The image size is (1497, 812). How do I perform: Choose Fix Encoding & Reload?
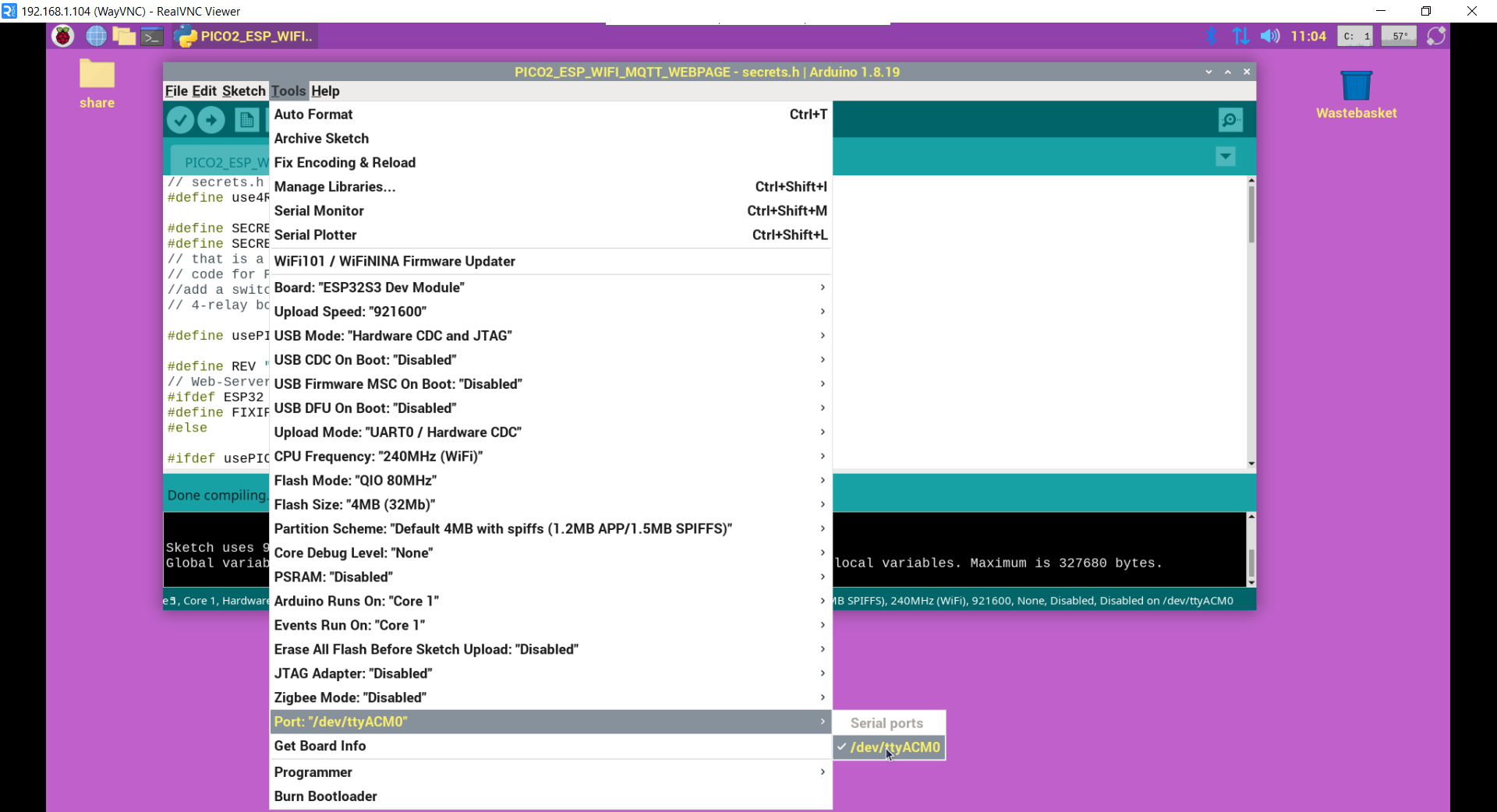[x=550, y=163]
